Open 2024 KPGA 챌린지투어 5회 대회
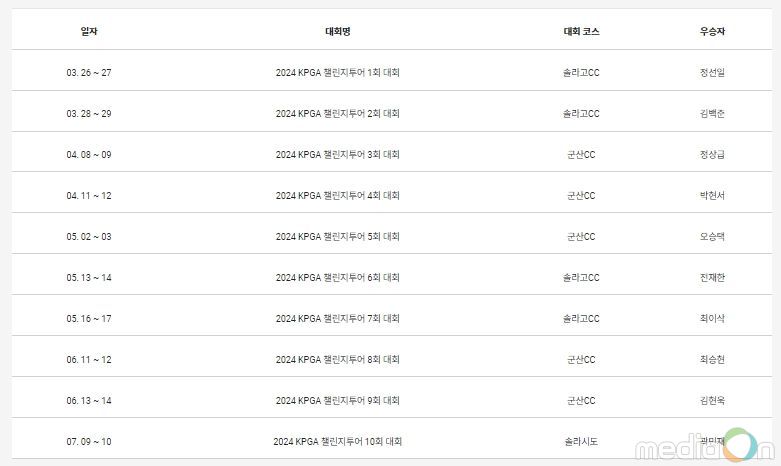 [338, 236]
